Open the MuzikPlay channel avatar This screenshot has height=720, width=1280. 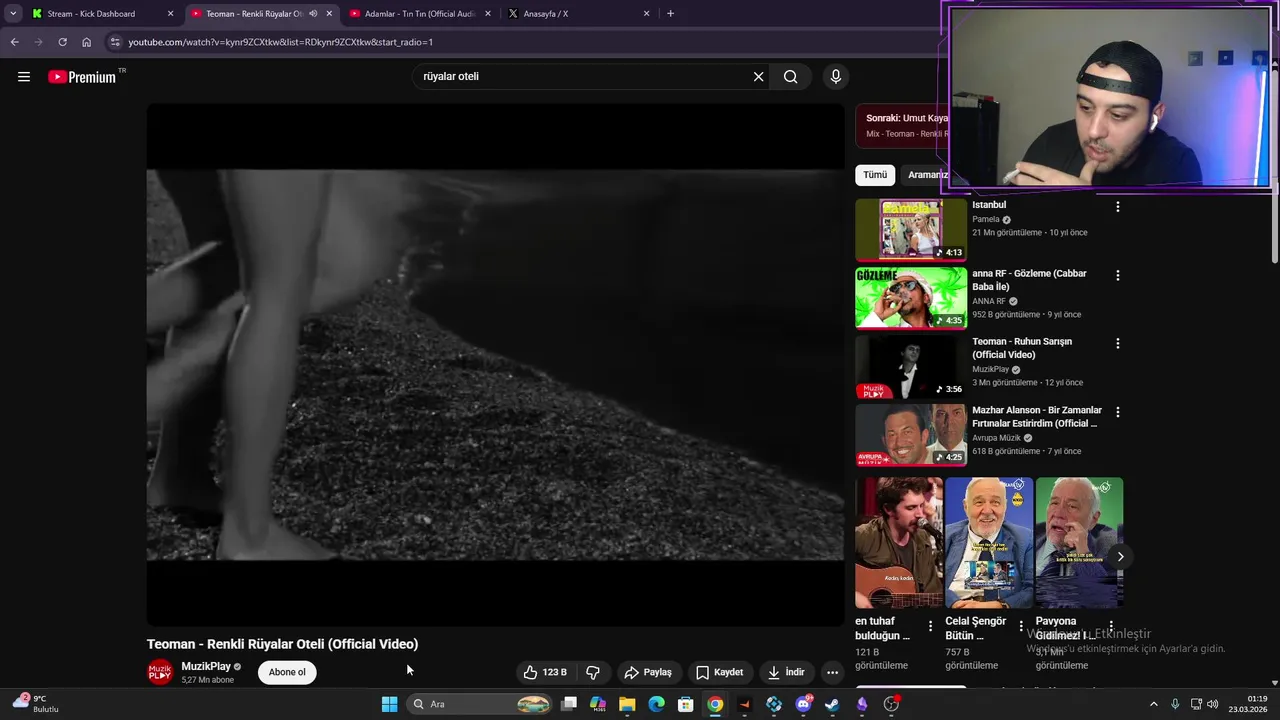click(160, 672)
